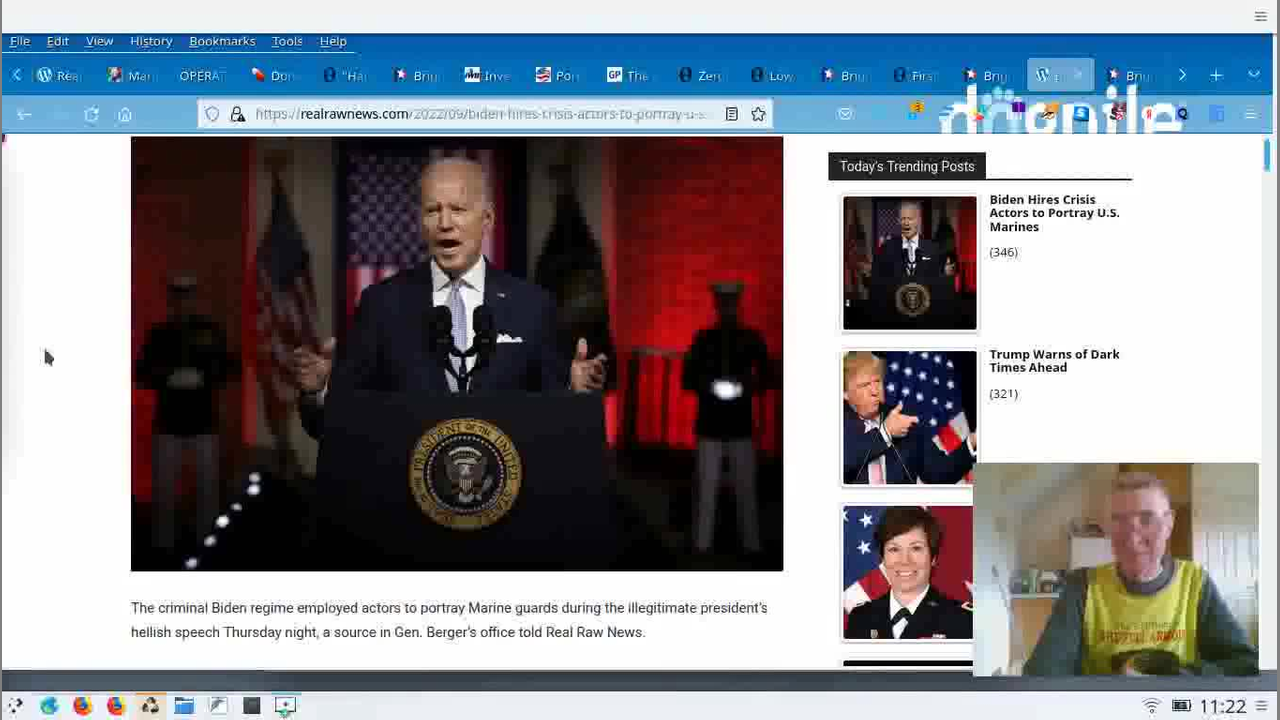Open the file manager from taskbar

coord(184,706)
